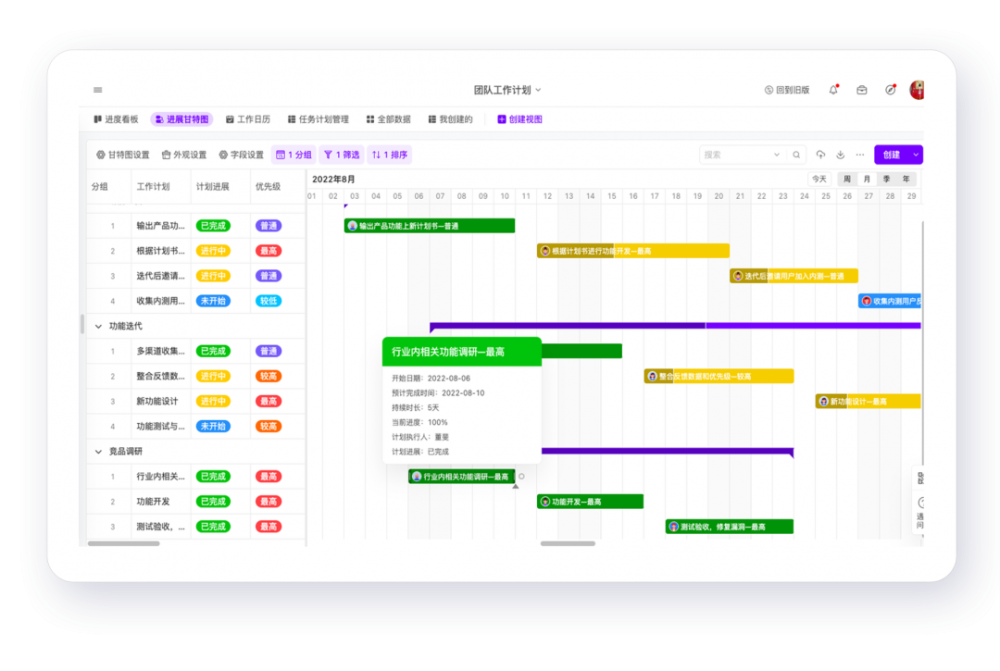Open the briefcase toolbox icon
Image resolution: width=1000 pixels, height=671 pixels.
point(861,90)
